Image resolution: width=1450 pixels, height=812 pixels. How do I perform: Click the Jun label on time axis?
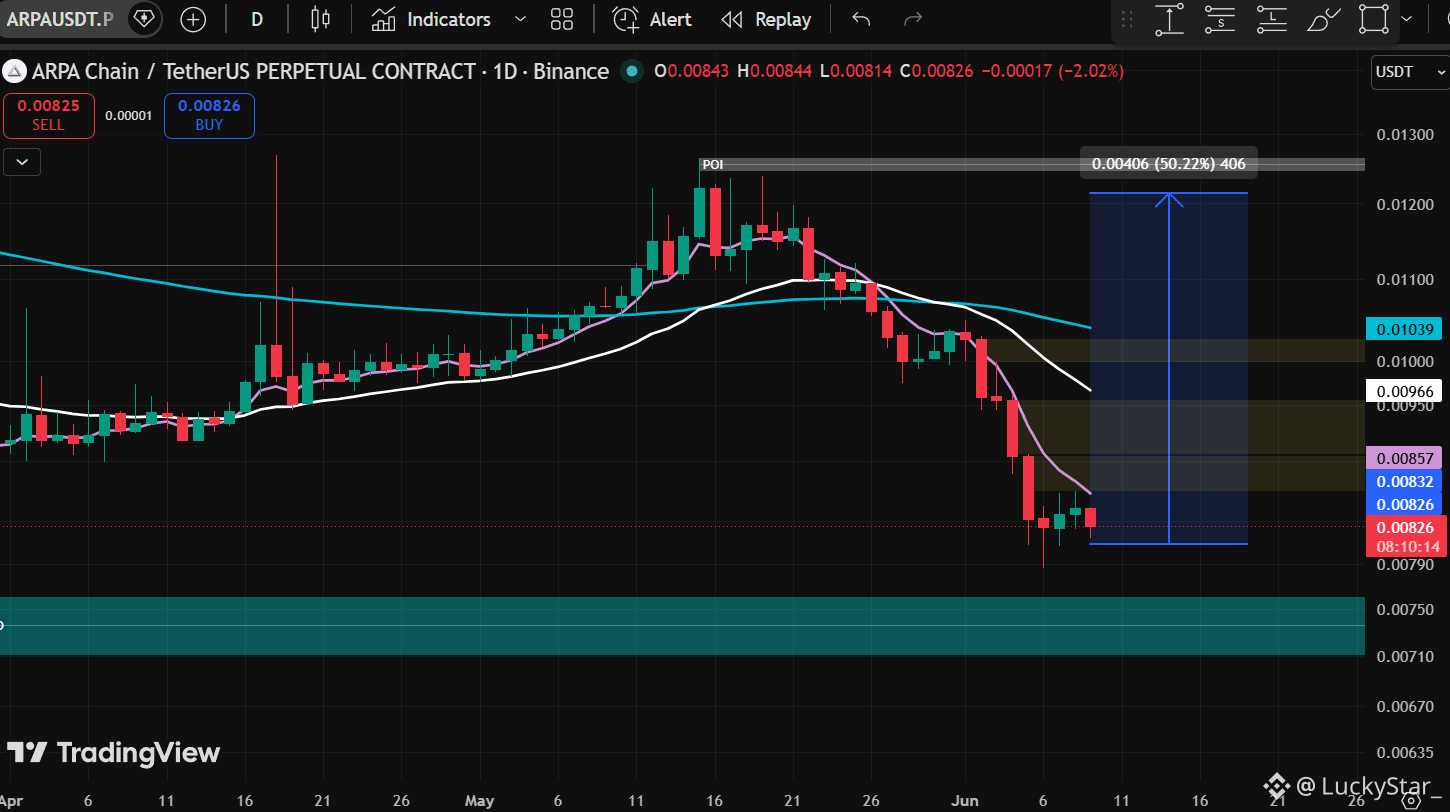[965, 801]
